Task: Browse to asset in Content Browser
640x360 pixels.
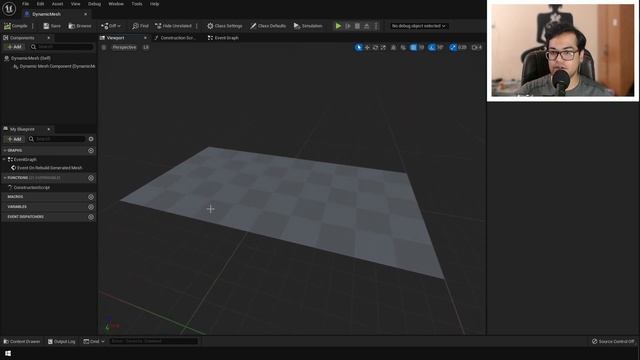Action: coord(80,26)
